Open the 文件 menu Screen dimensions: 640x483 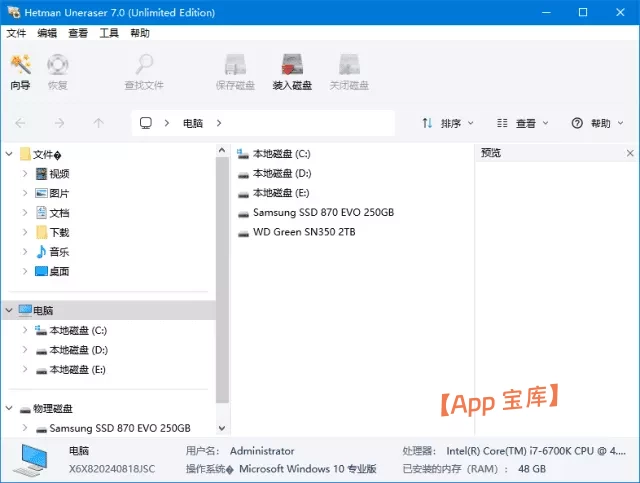click(16, 33)
